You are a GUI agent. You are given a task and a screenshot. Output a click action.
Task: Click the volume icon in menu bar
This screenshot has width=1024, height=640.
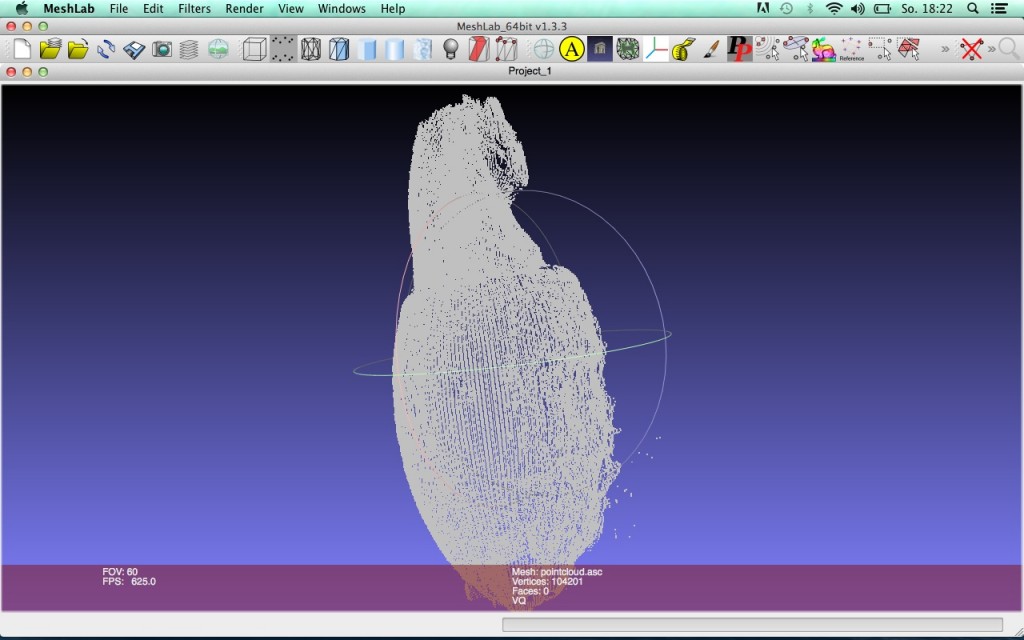click(857, 8)
